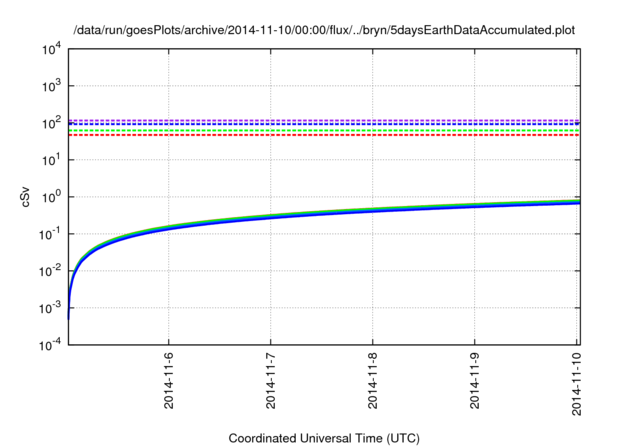Click the 2014-11-6 date tick label
640x448 pixels.
click(168, 381)
